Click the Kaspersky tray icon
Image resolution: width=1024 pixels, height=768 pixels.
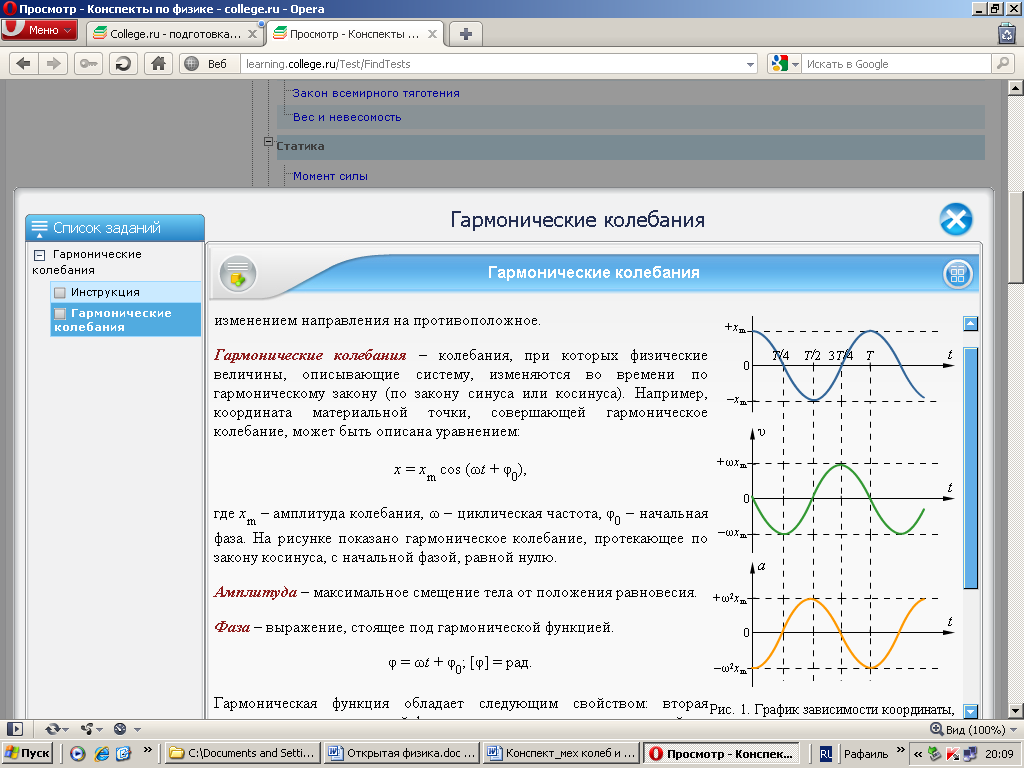(x=953, y=754)
